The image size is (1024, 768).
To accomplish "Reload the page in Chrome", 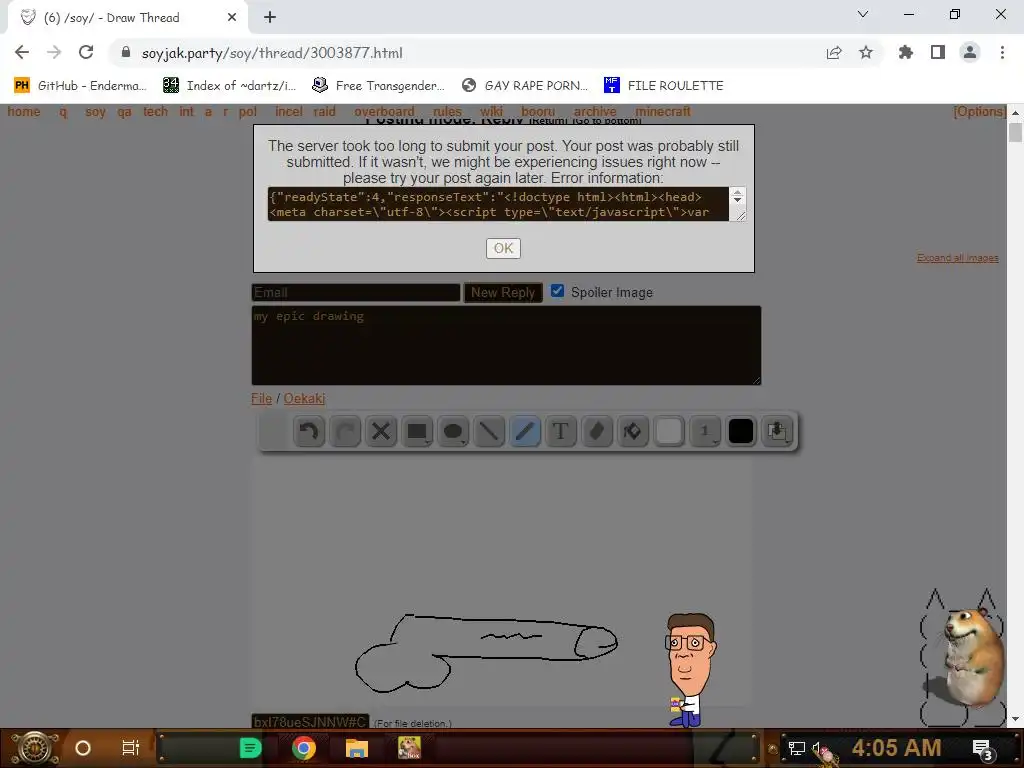I will coord(86,52).
